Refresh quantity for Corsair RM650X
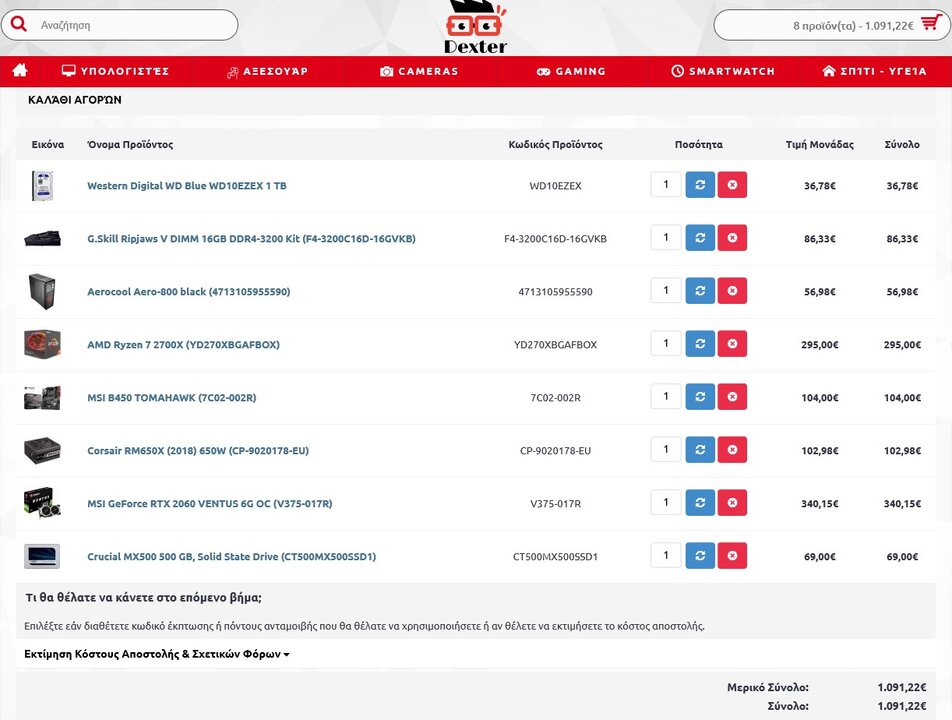 (x=700, y=449)
